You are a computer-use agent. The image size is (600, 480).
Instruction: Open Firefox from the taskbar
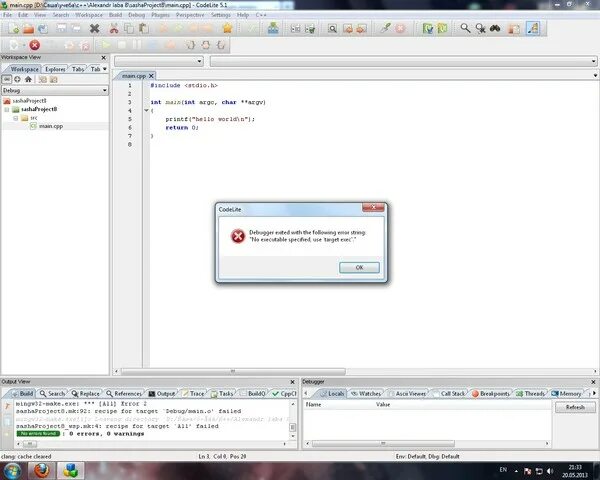click(42, 470)
